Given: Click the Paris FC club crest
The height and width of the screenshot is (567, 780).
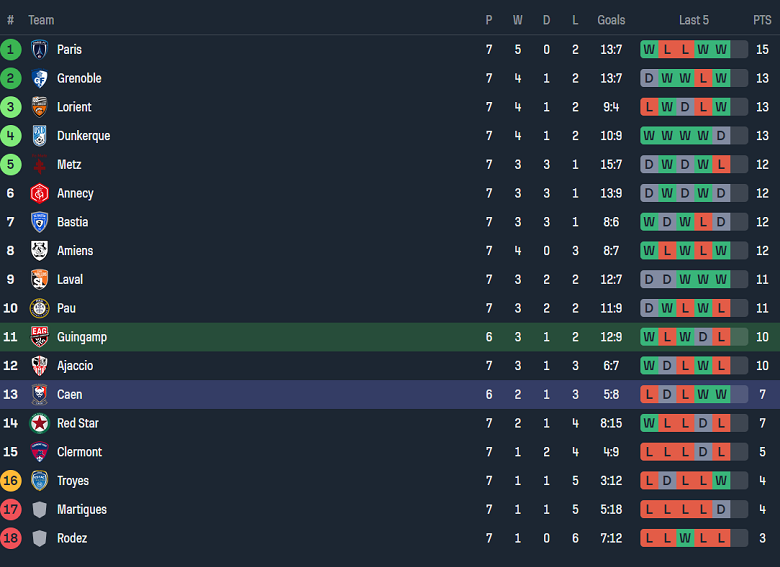Looking at the screenshot, I should tap(40, 50).
